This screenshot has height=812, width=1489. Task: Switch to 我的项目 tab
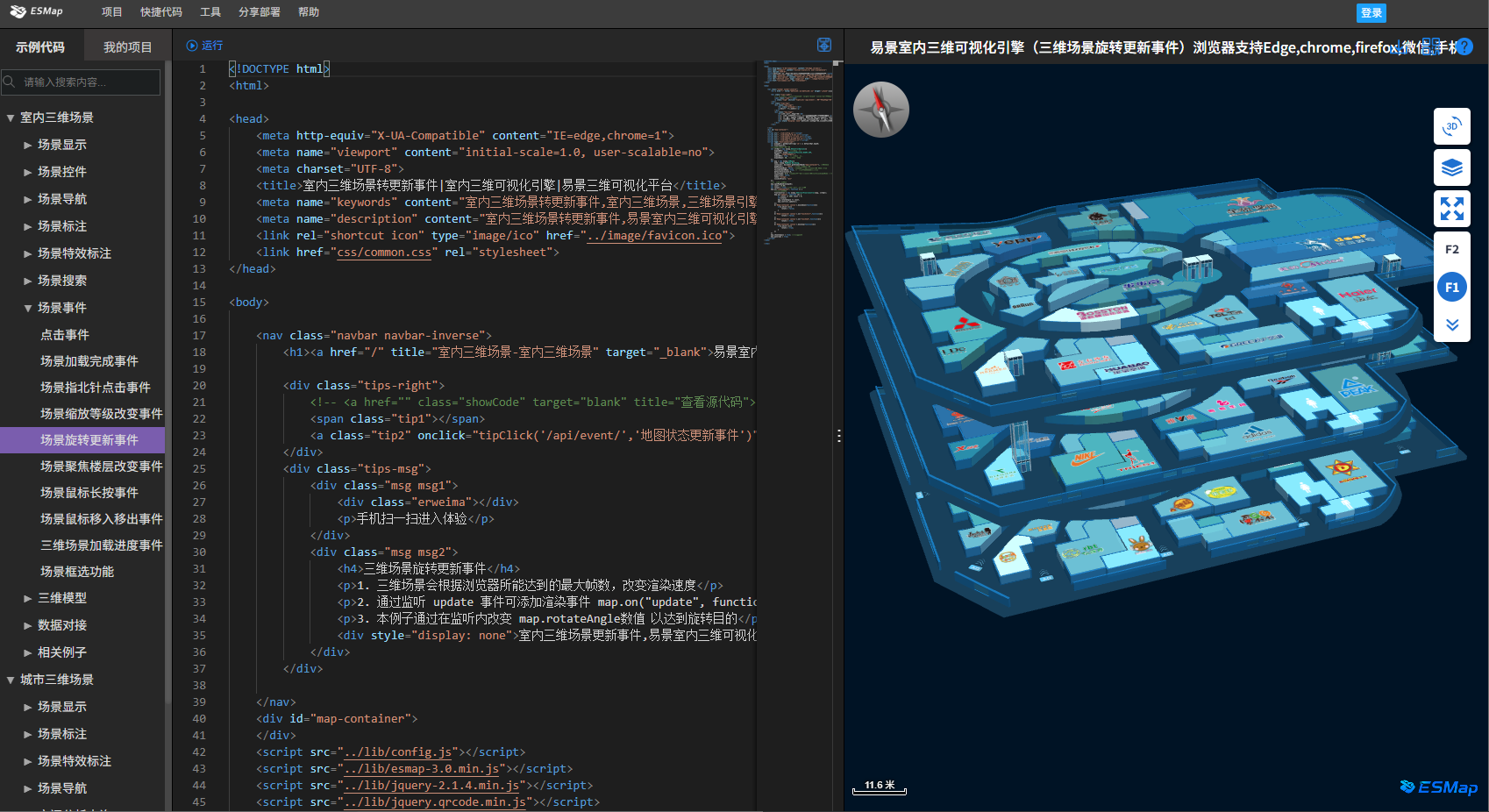coord(127,46)
